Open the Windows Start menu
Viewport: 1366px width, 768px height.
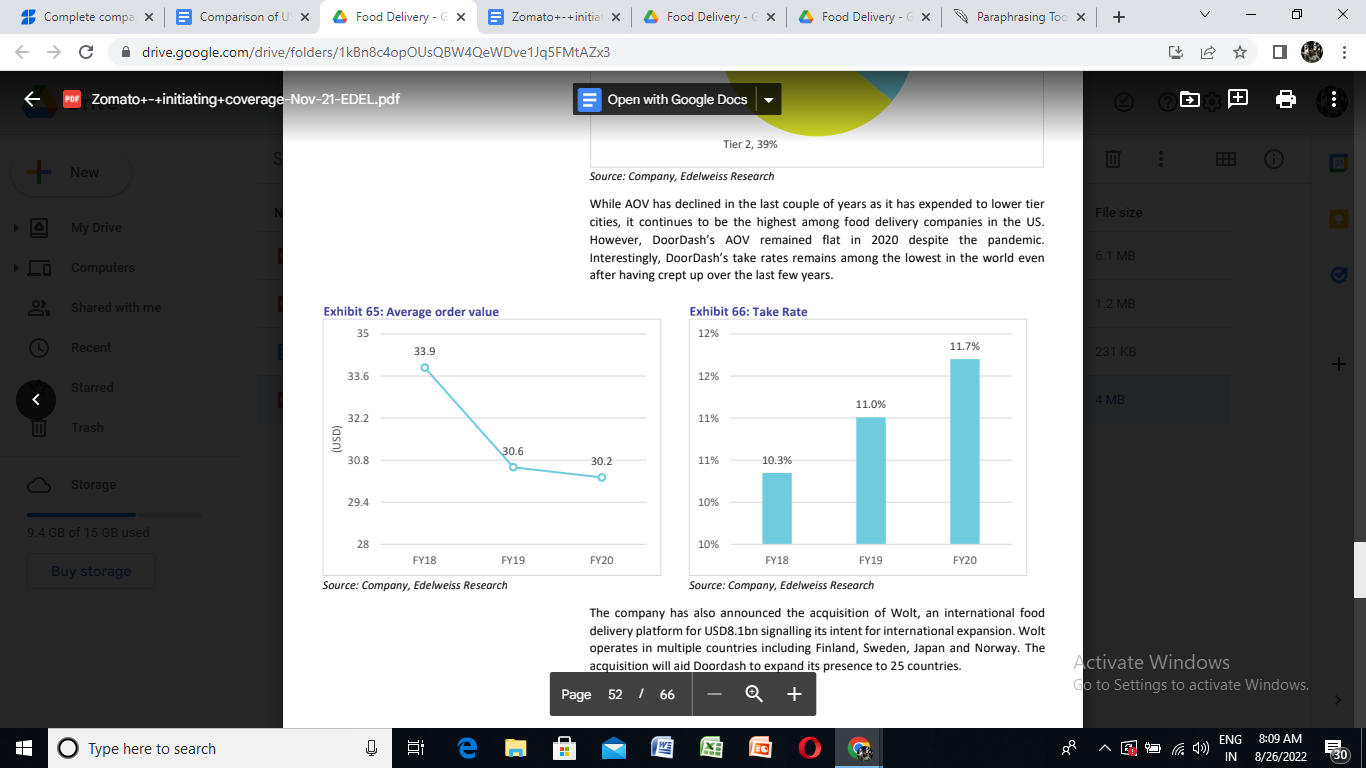[24, 748]
